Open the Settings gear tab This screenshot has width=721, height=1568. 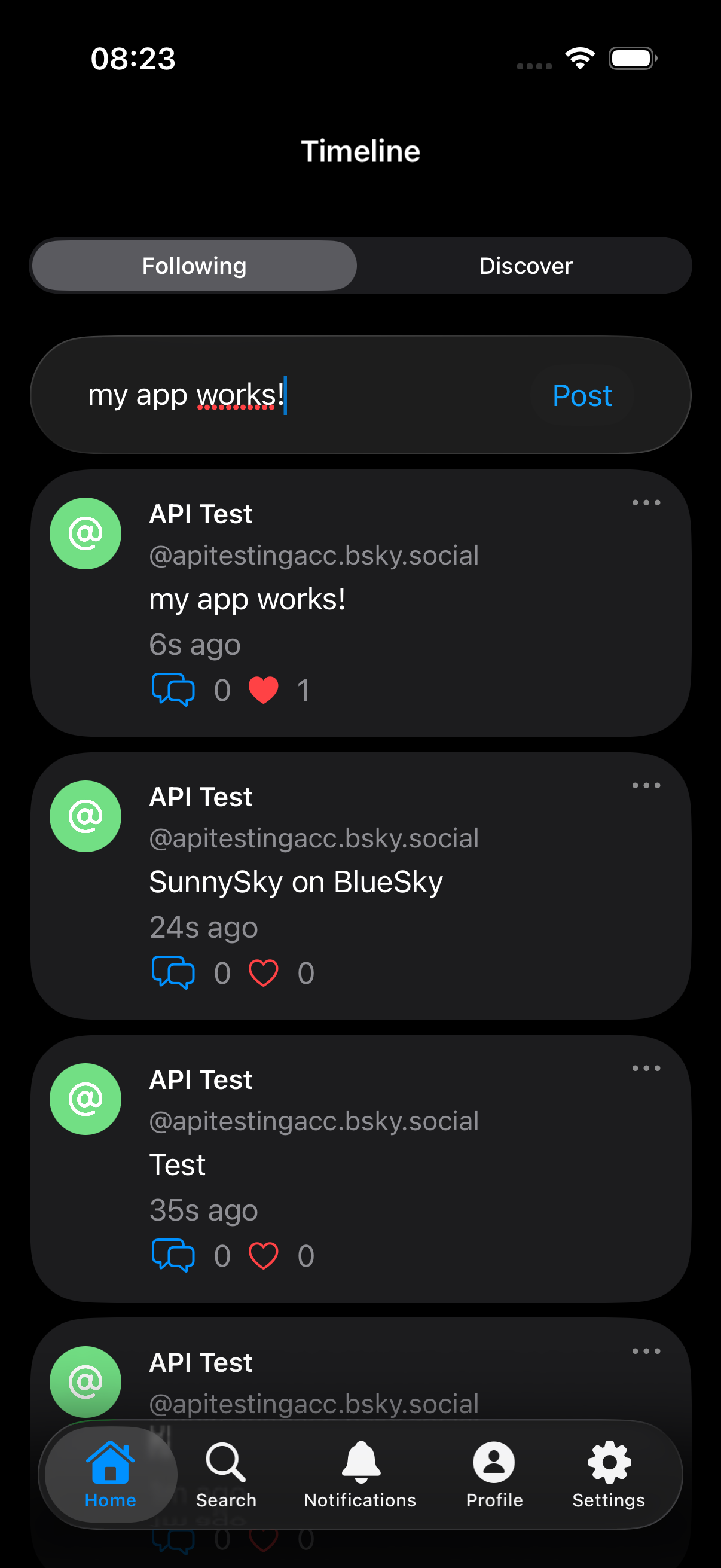609,1474
